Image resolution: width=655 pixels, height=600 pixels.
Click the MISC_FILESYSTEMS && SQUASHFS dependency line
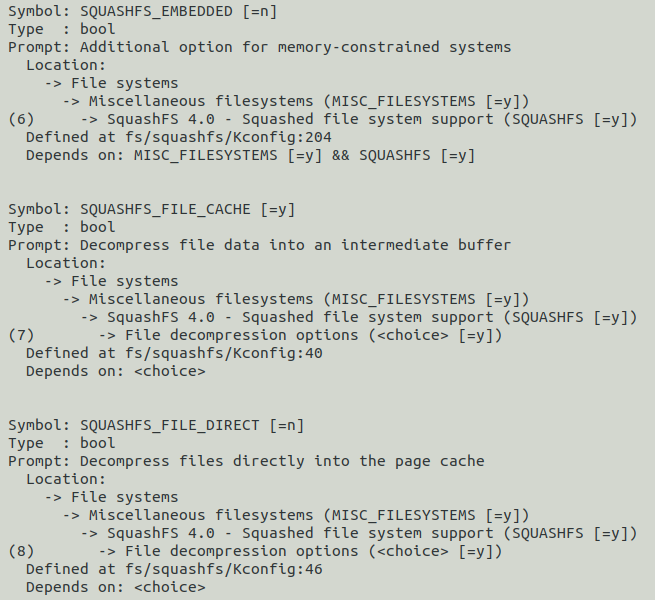point(250,155)
